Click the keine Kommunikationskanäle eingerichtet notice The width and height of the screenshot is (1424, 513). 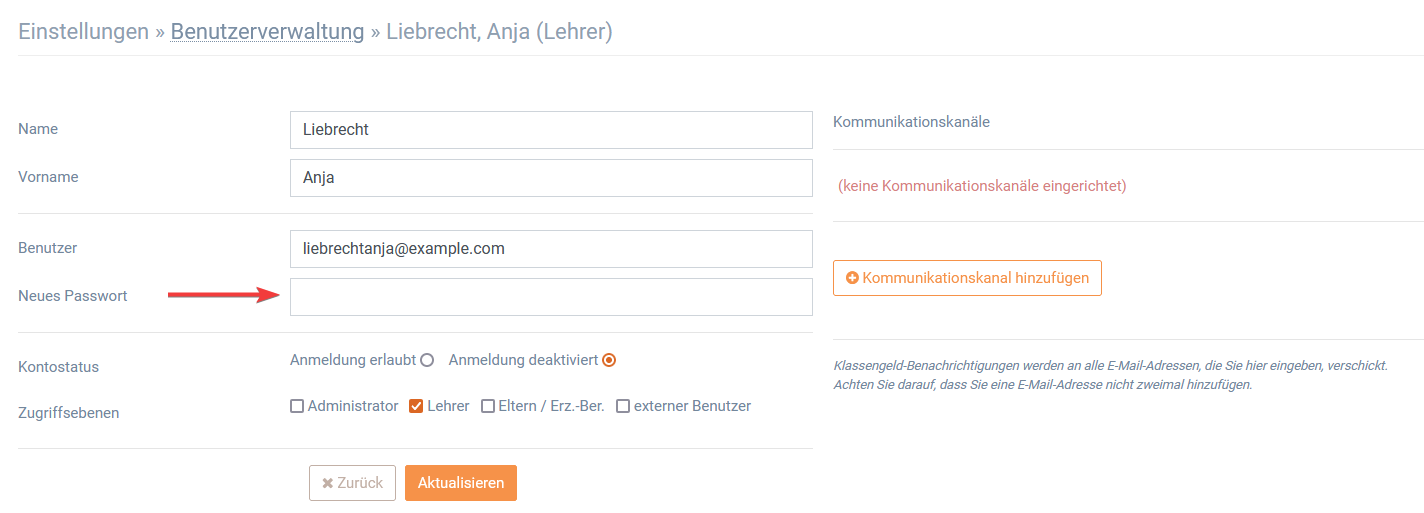pyautogui.click(x=982, y=186)
